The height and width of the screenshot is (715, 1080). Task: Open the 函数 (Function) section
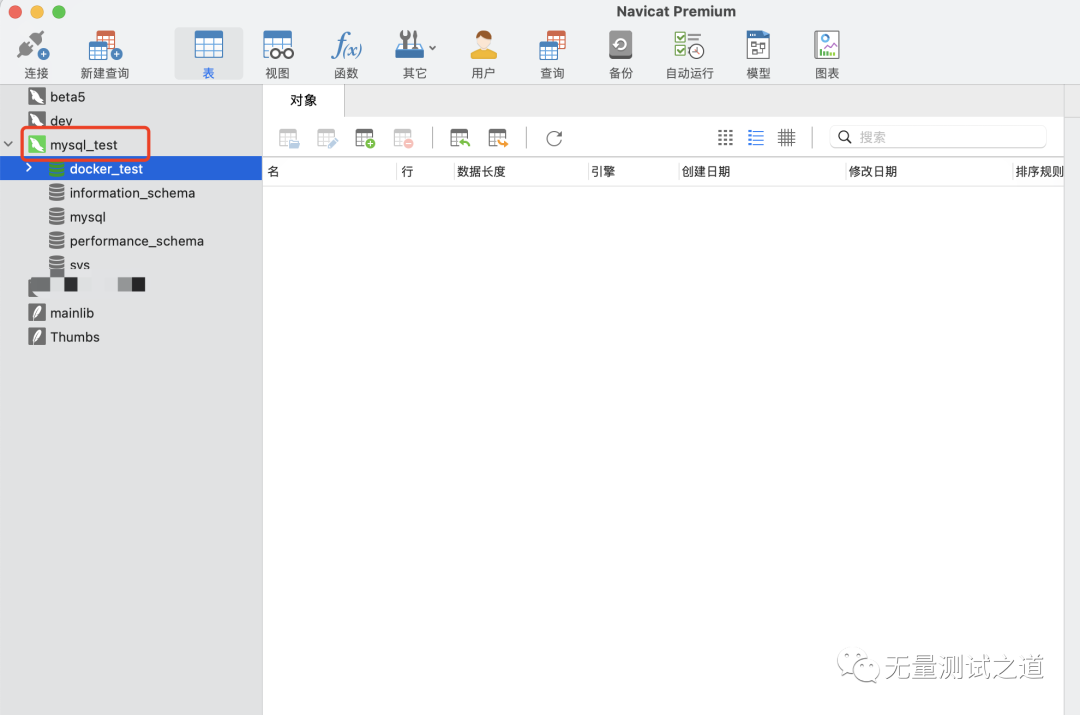click(x=346, y=54)
